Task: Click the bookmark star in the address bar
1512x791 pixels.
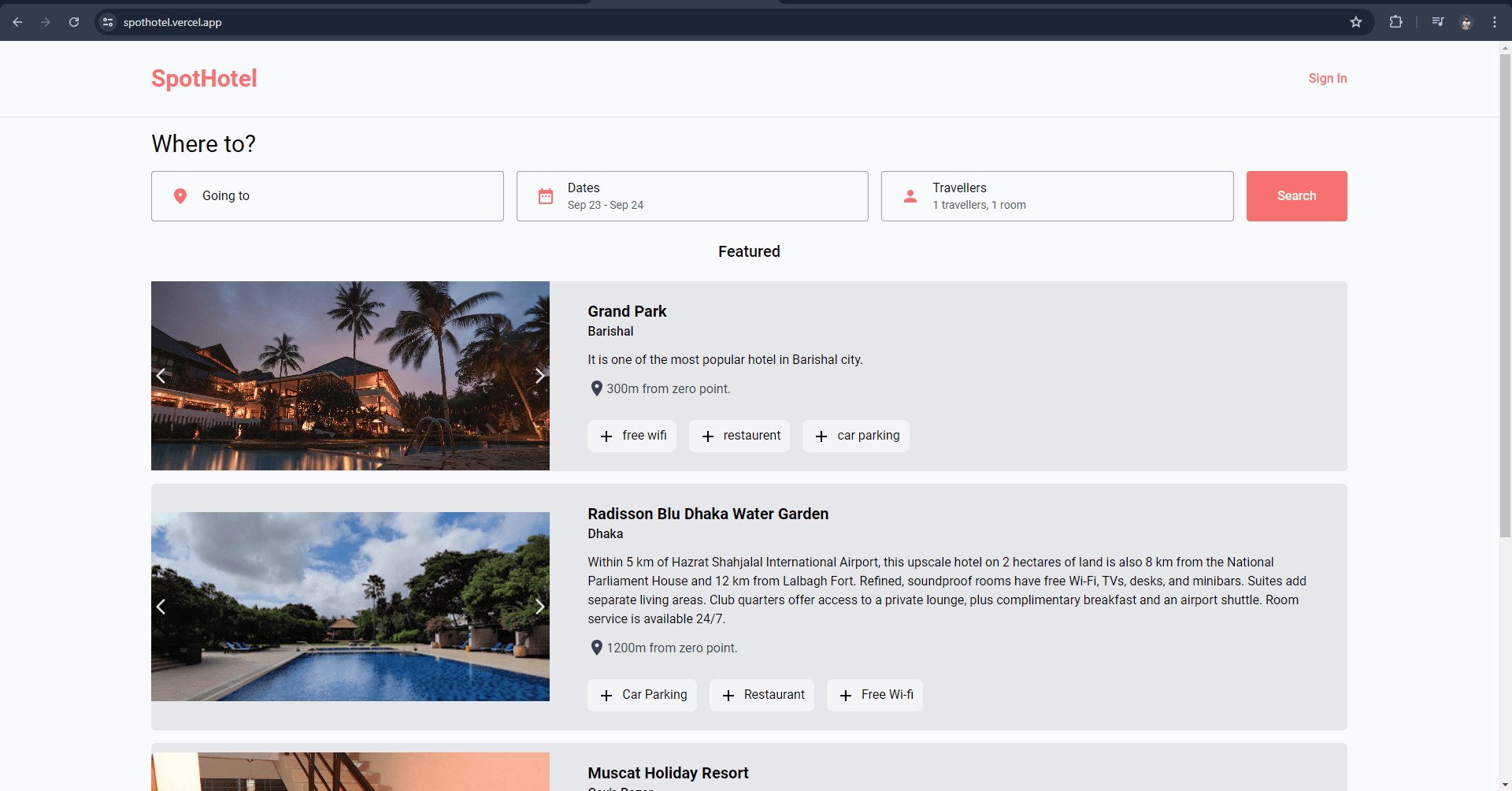Action: click(1356, 22)
